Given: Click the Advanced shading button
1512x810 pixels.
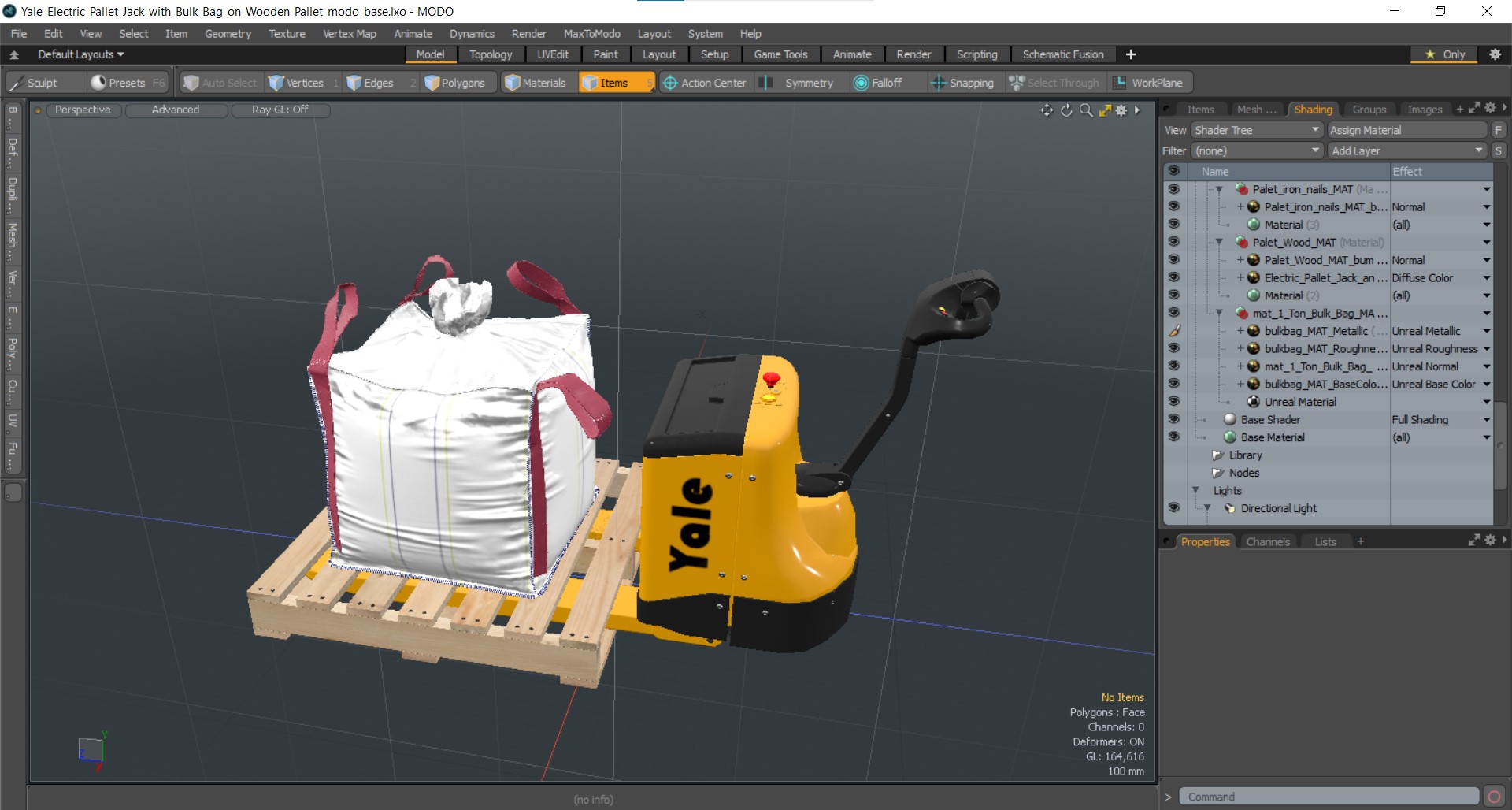Looking at the screenshot, I should [176, 110].
